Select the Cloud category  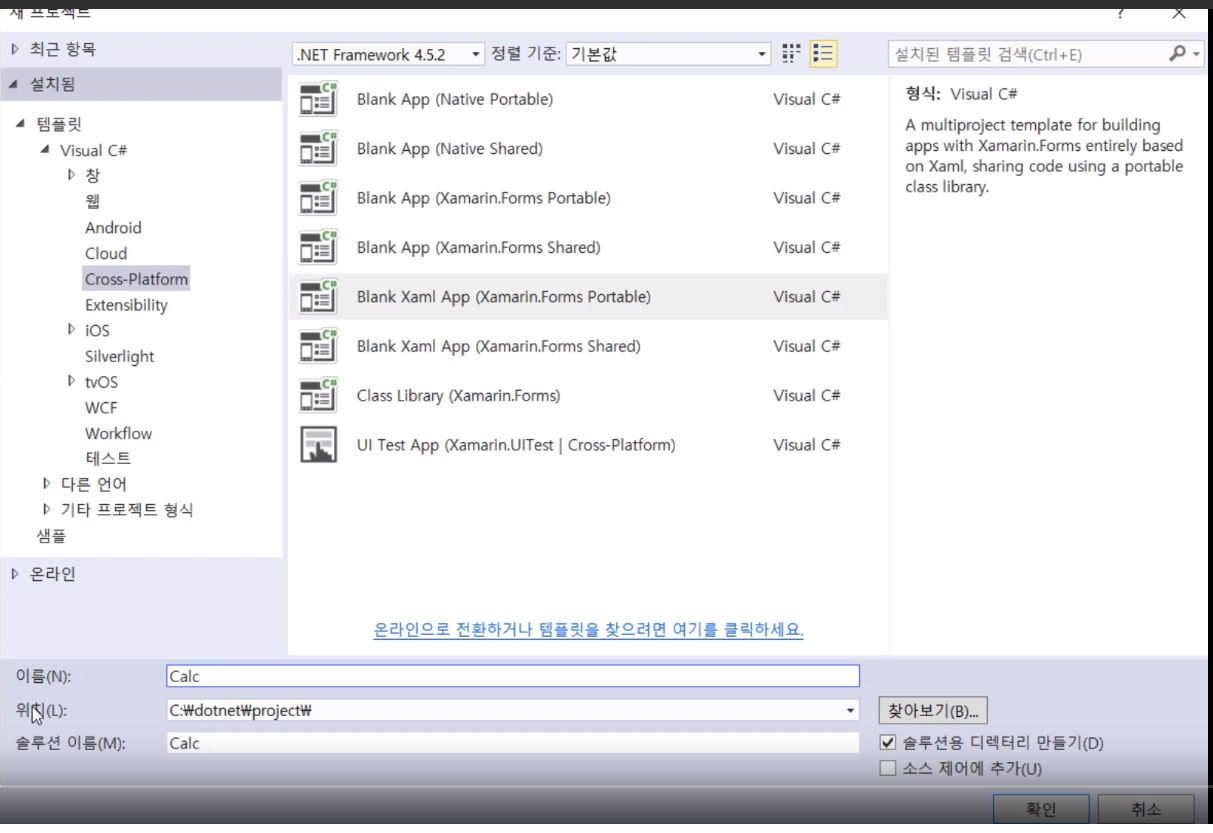106,253
